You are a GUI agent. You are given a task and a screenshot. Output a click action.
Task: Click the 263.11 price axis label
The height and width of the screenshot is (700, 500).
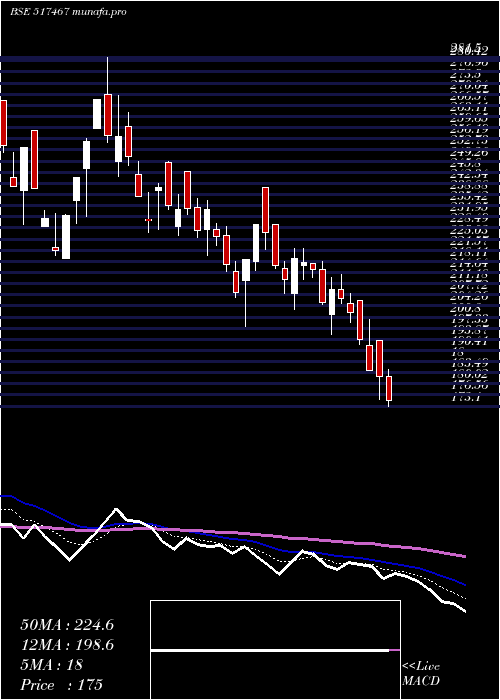(x=469, y=108)
